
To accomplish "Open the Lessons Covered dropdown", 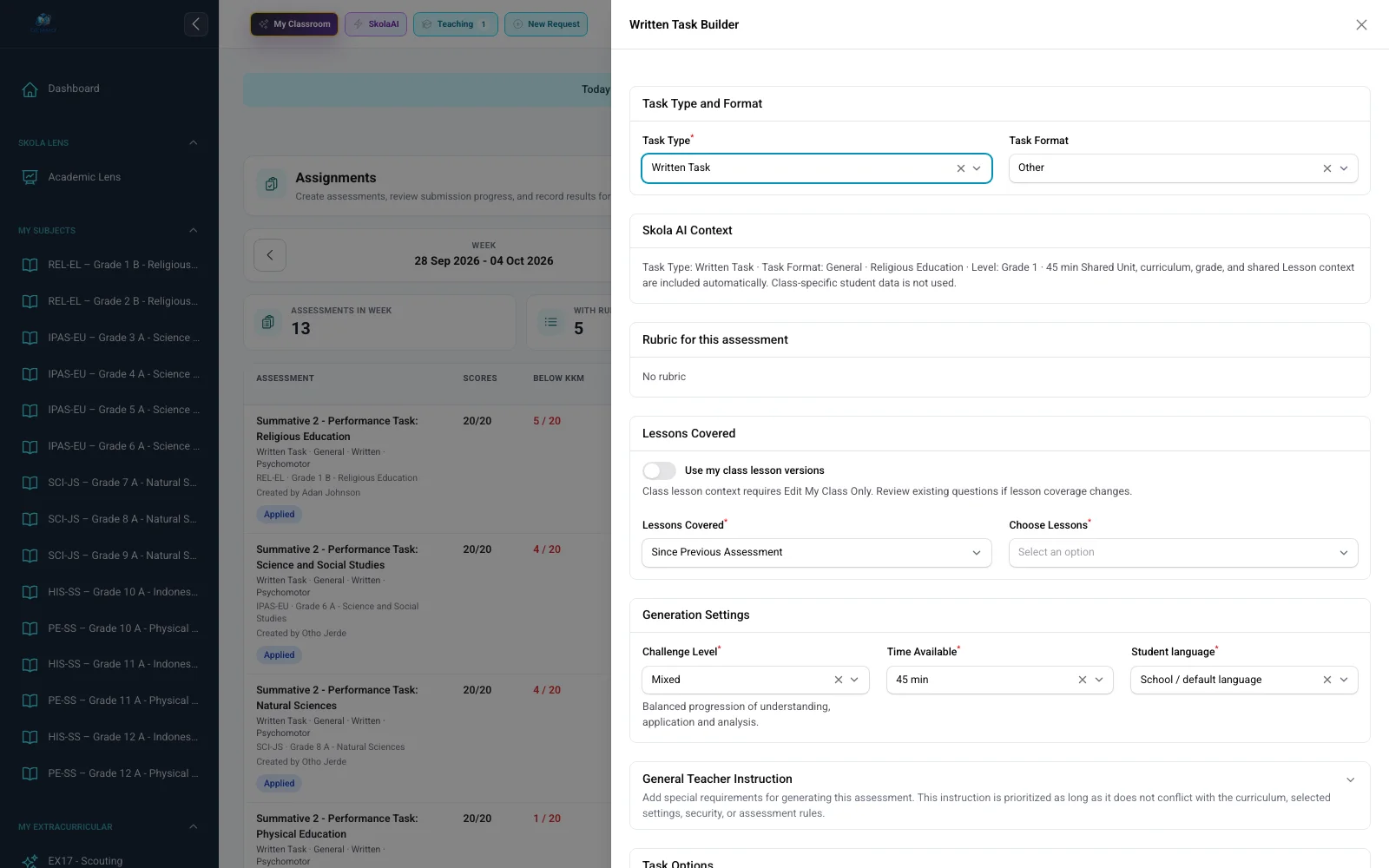I will (x=816, y=553).
